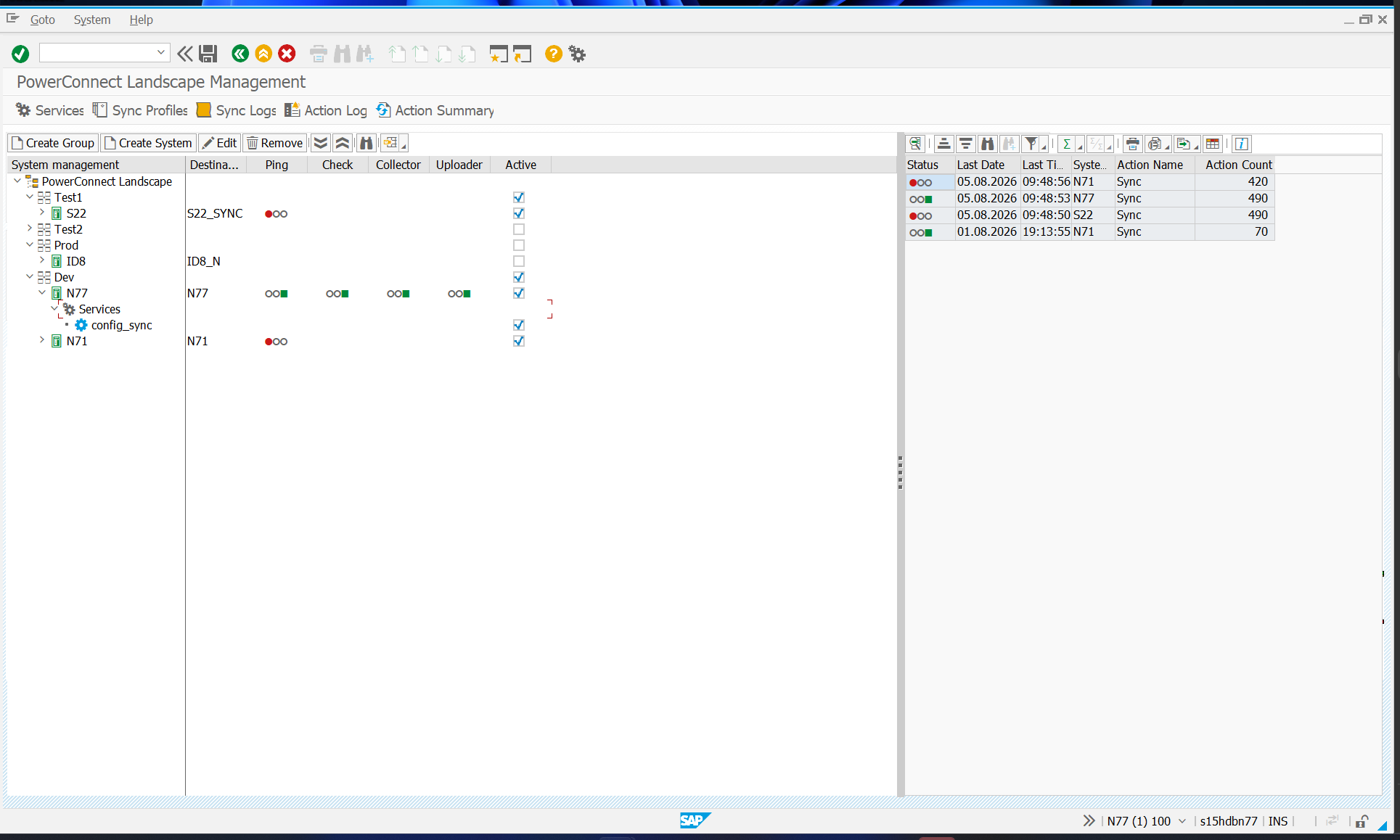Open Sync Profiles
The height and width of the screenshot is (840, 1400).
(x=140, y=110)
